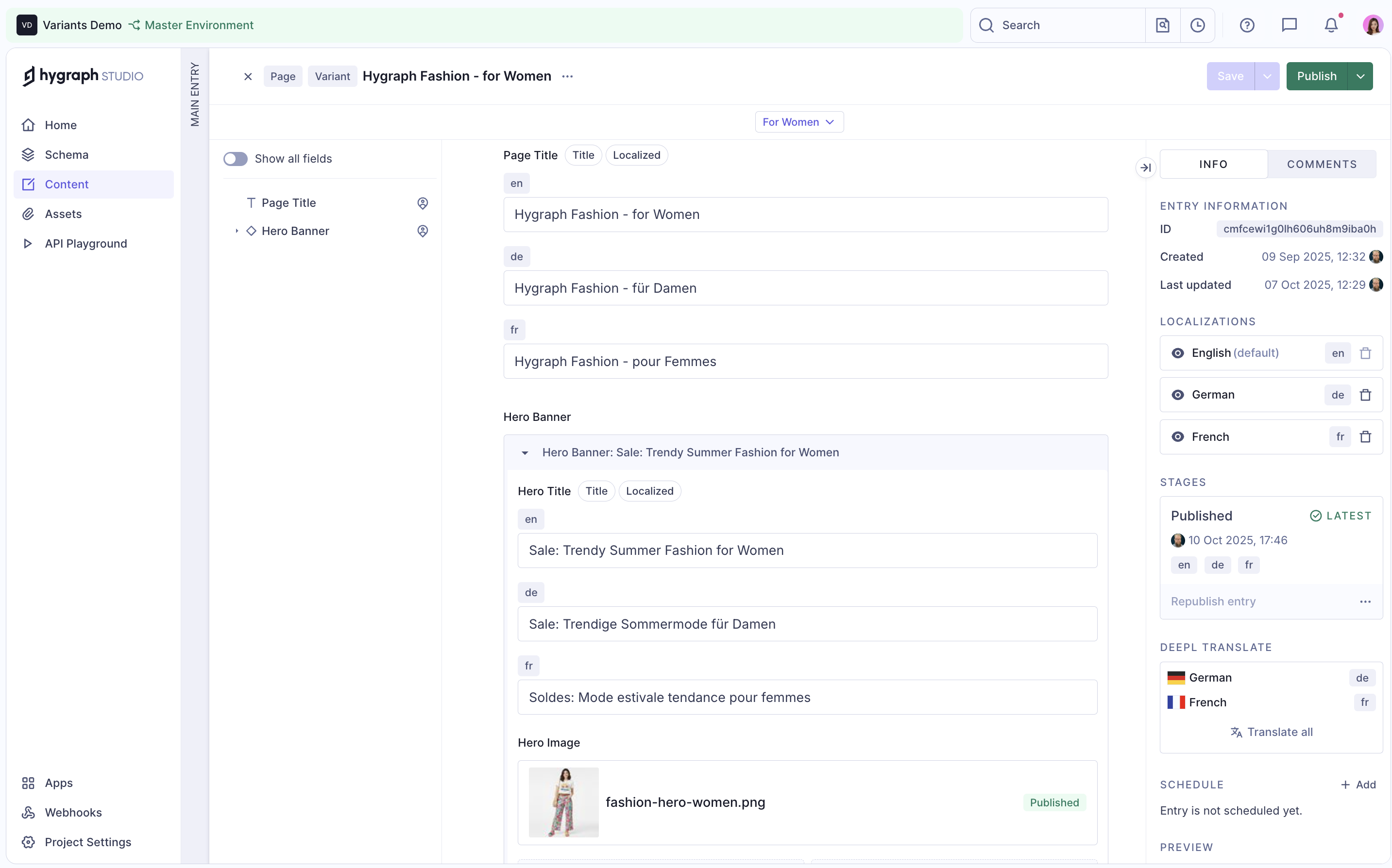Enable the Show all fields toggle
This screenshot has width=1392, height=868.
coord(236,158)
